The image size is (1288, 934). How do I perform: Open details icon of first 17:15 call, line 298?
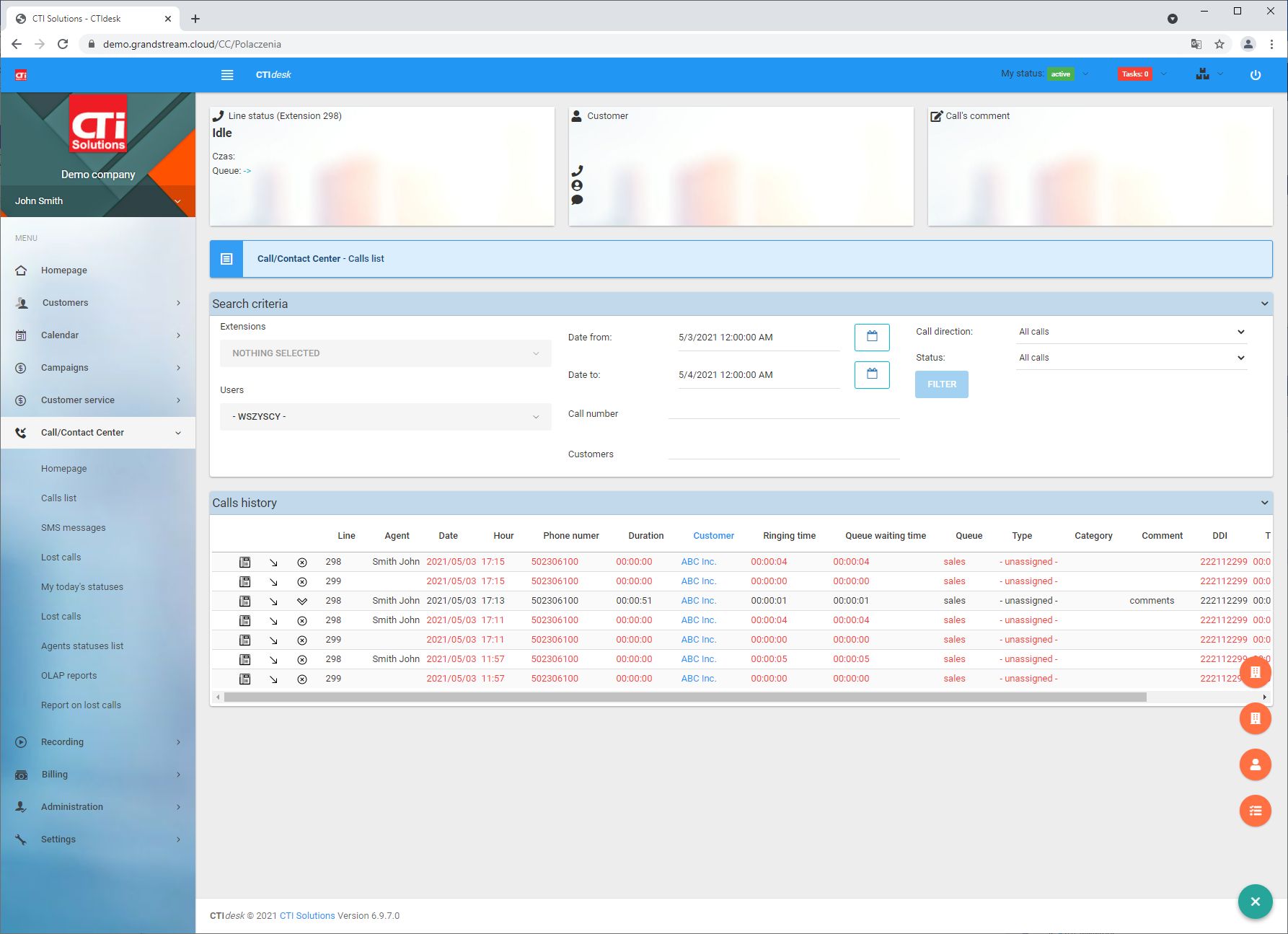[244, 562]
